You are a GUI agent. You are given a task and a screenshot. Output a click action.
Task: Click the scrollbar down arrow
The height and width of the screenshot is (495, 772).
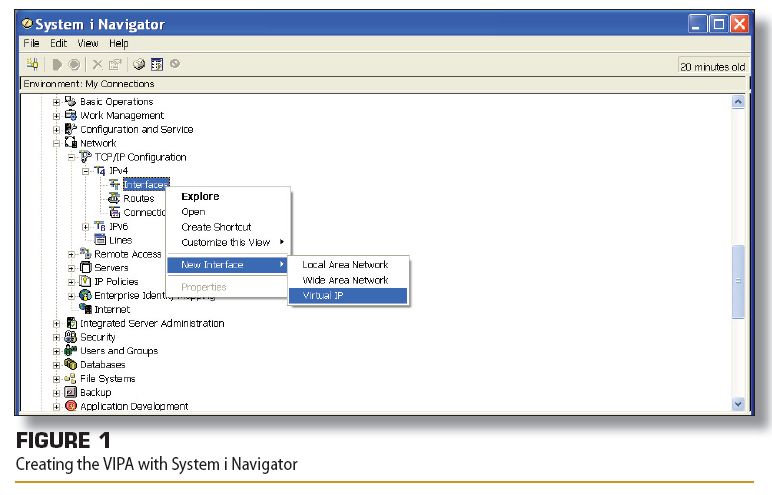(738, 404)
